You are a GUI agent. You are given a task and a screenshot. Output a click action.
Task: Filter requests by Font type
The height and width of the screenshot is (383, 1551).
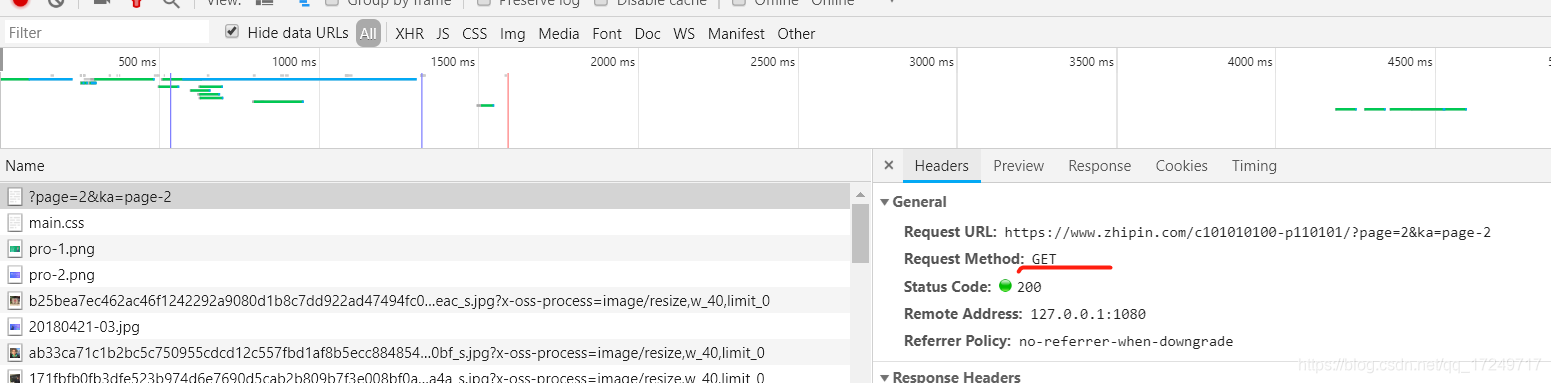click(607, 33)
